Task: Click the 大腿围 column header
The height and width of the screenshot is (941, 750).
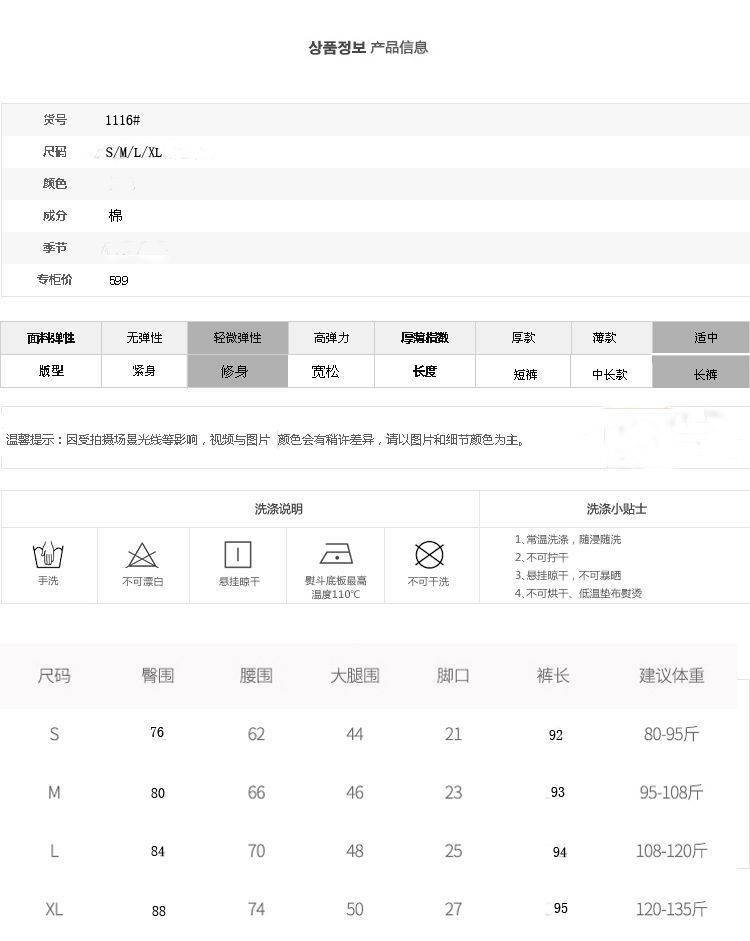Action: pos(355,676)
